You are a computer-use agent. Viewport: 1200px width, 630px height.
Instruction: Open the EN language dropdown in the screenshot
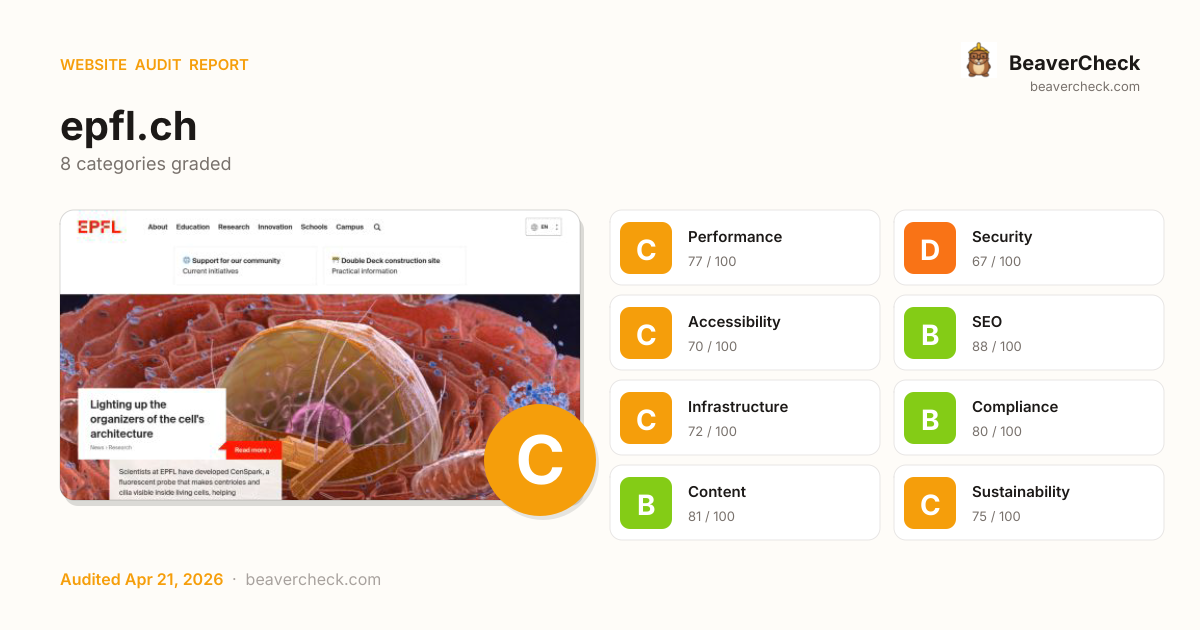(544, 227)
